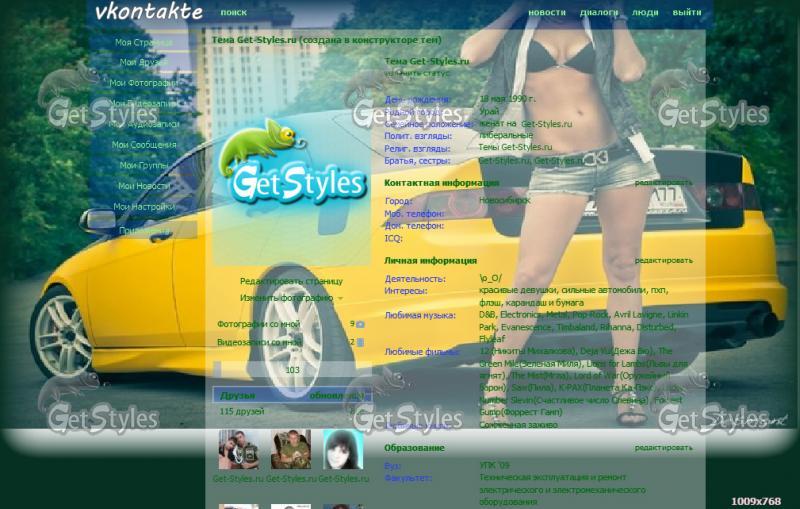Screen dimensions: 800x509
Task: Open 'новости' in the top navigation
Action: [547, 13]
